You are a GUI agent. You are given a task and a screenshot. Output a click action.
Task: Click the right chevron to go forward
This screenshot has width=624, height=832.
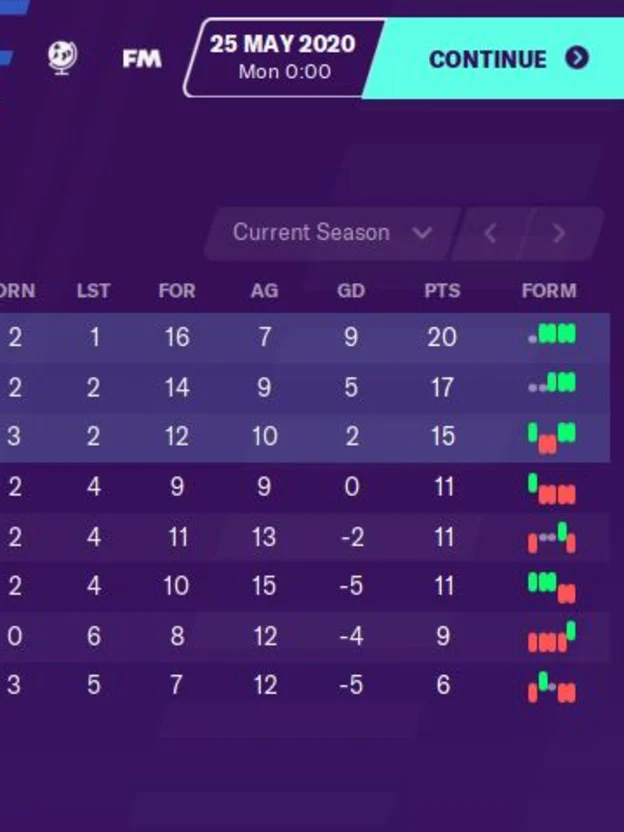point(557,232)
